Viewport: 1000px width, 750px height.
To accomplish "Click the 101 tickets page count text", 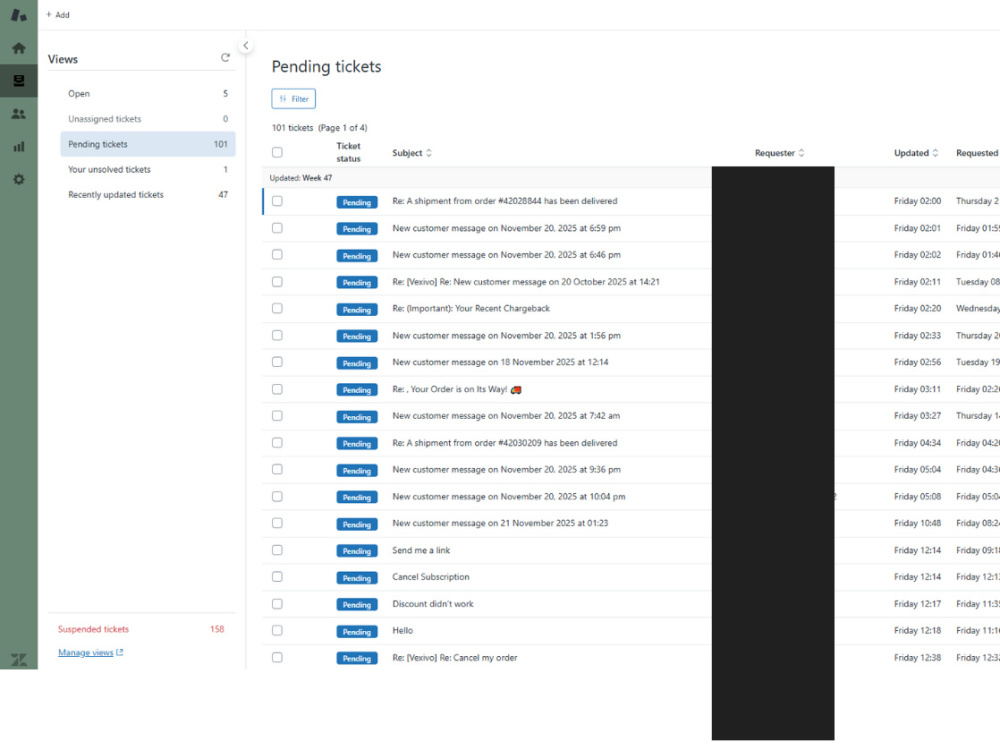I will pos(319,128).
